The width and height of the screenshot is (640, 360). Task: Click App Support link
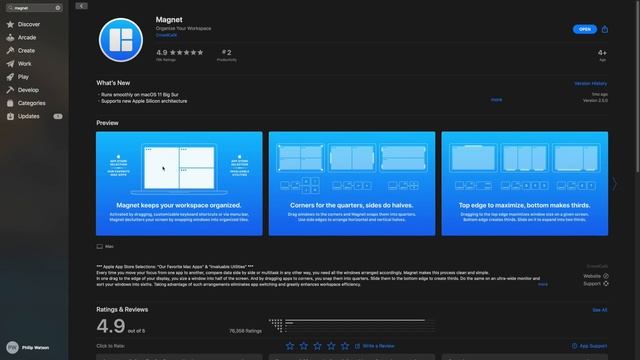(x=593, y=346)
